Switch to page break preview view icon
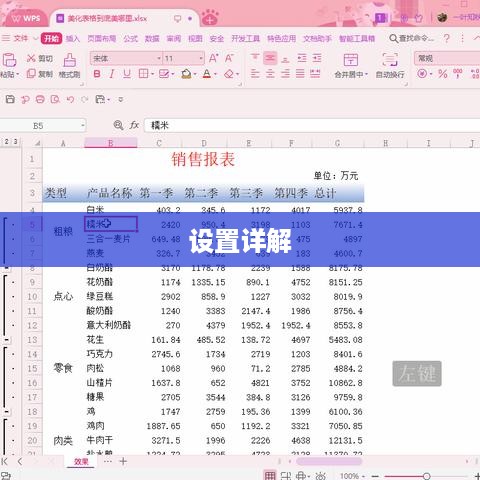The height and width of the screenshot is (480, 480). point(286,476)
